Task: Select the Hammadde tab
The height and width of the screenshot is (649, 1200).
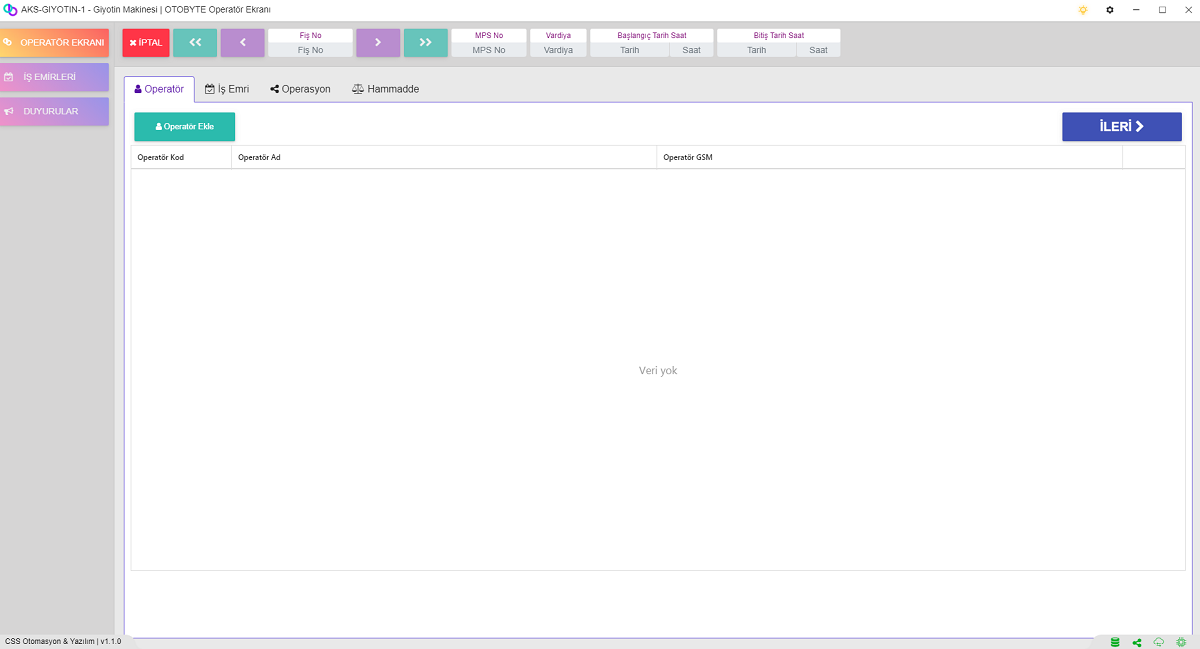Action: click(385, 89)
